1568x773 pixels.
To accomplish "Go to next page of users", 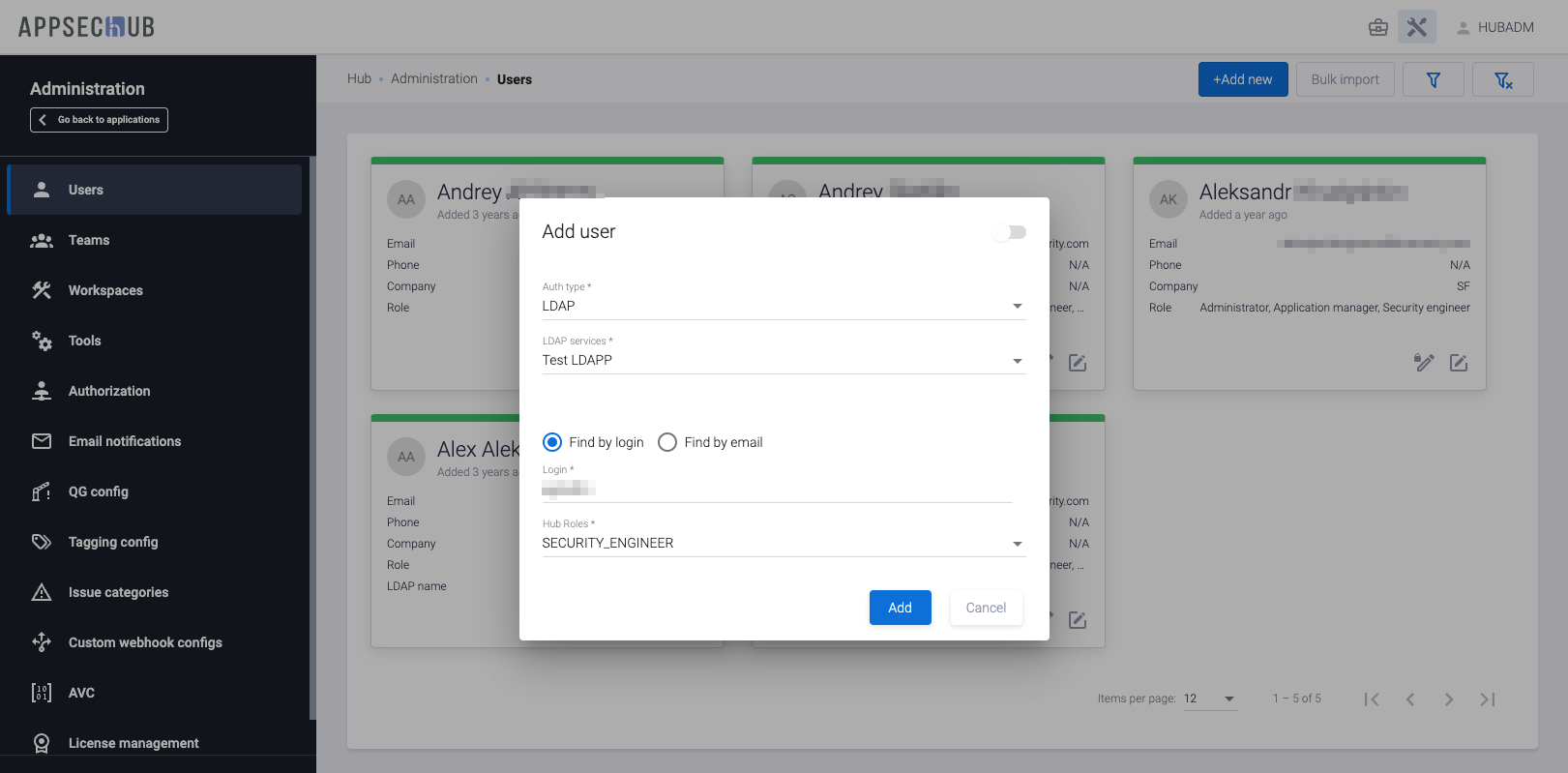I will 1448,699.
